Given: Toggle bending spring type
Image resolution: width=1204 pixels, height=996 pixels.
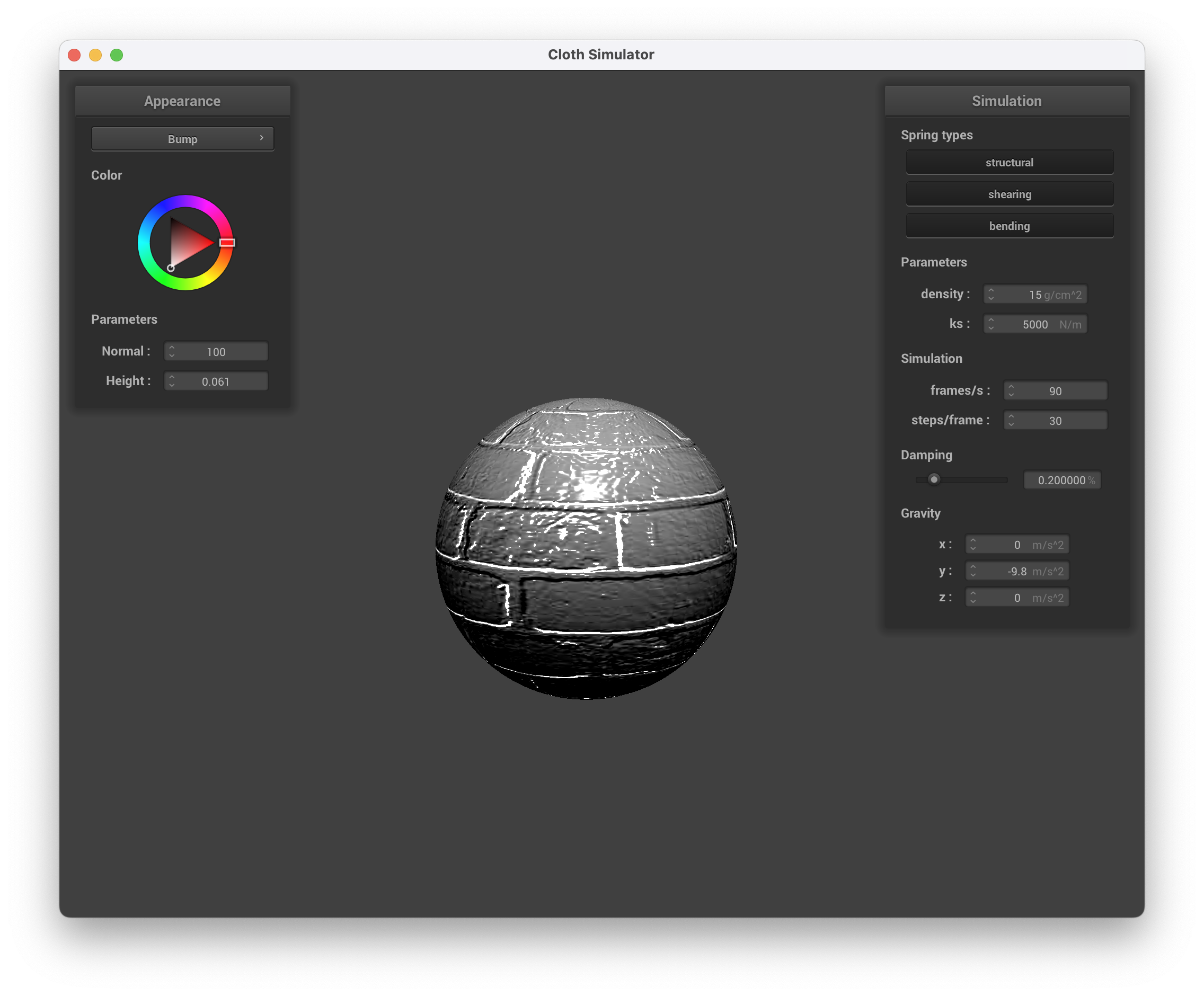Looking at the screenshot, I should tap(1009, 226).
